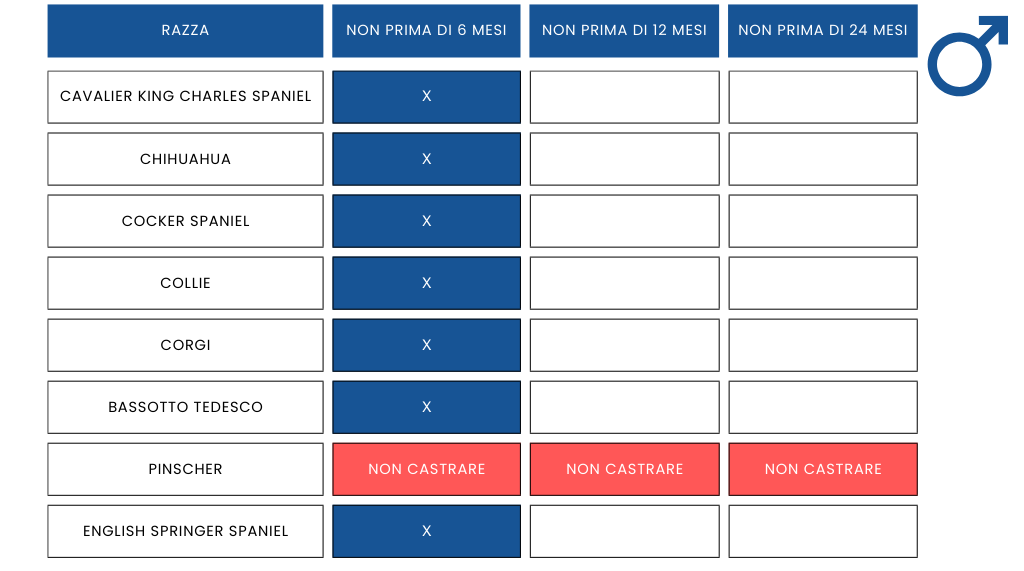
Task: Click the X mark in the Corgi row
Action: pos(426,345)
